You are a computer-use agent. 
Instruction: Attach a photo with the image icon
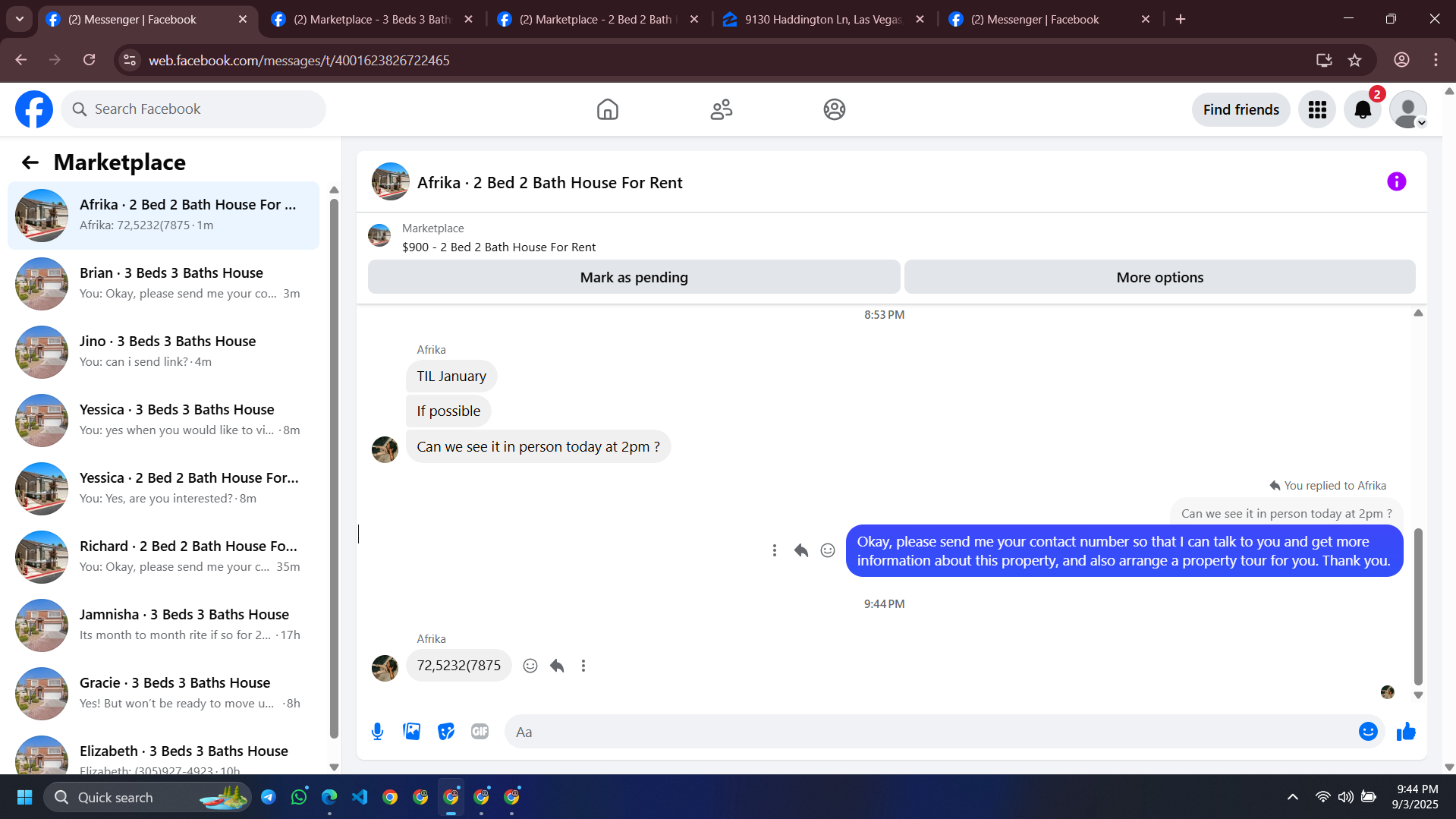411,732
